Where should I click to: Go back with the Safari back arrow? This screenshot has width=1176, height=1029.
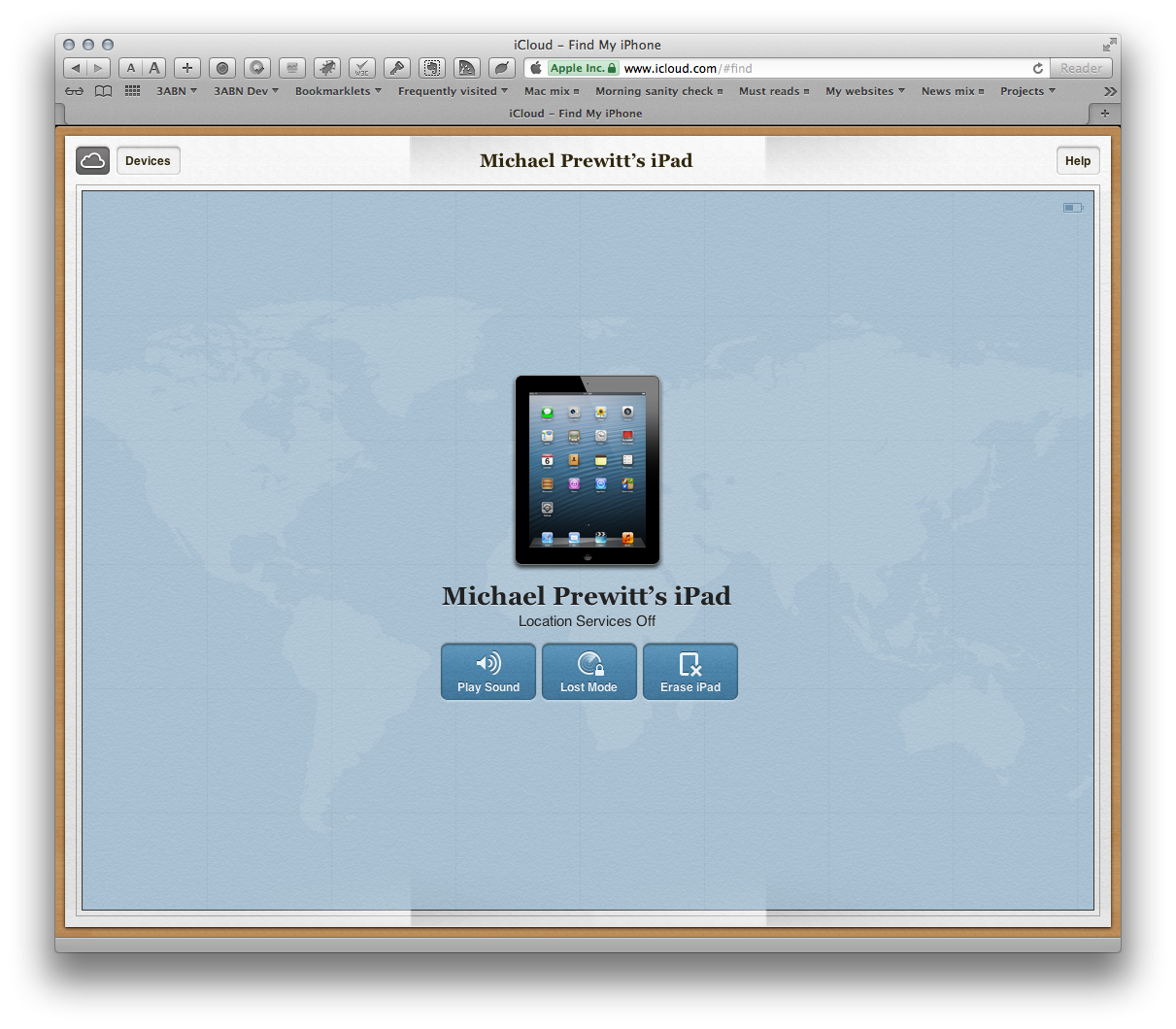click(x=75, y=68)
